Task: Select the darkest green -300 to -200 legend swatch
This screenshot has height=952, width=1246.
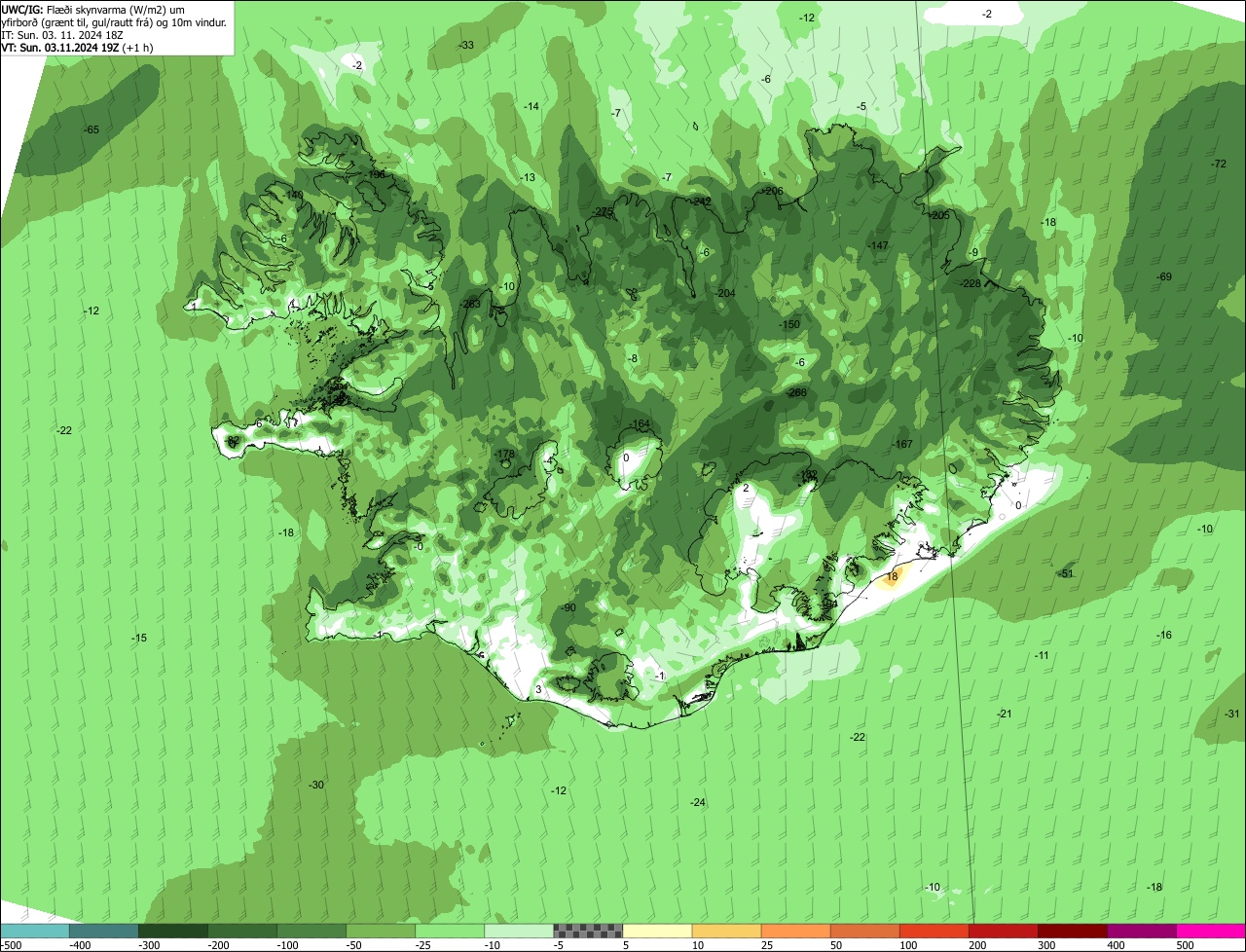Action: pyautogui.click(x=172, y=931)
